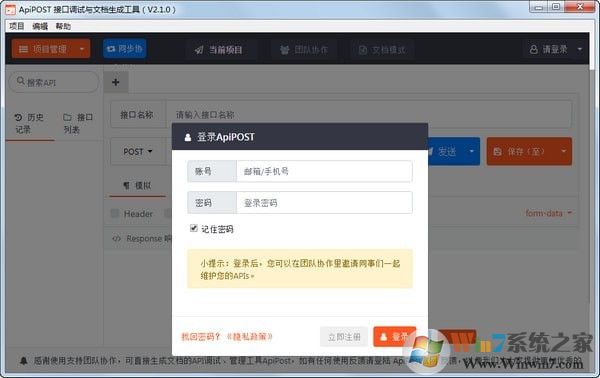600x378 pixels.
Task: Click the 文档模式 icon
Action: 363,50
